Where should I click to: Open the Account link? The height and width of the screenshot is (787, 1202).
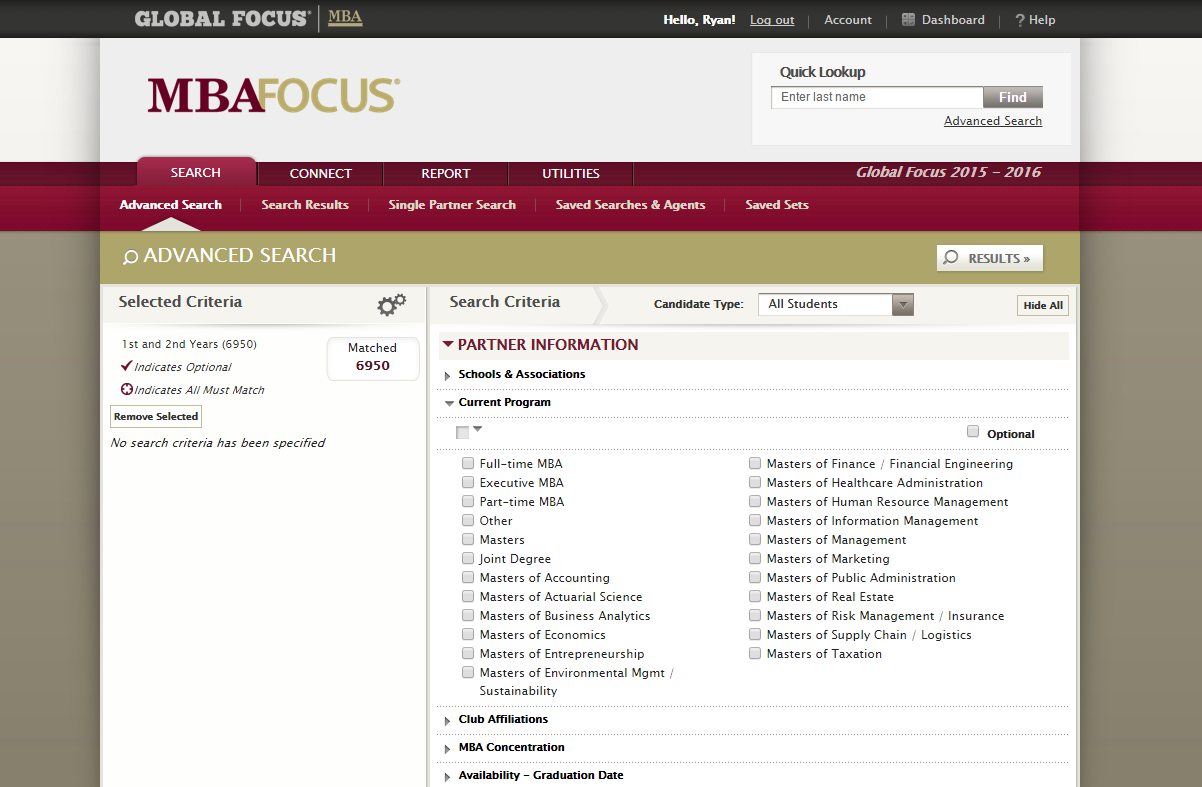coord(848,20)
